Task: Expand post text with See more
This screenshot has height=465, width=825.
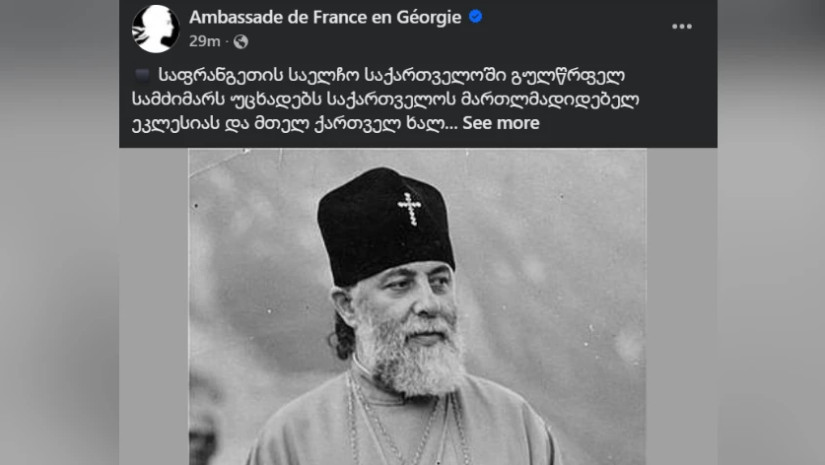Action: [x=501, y=123]
